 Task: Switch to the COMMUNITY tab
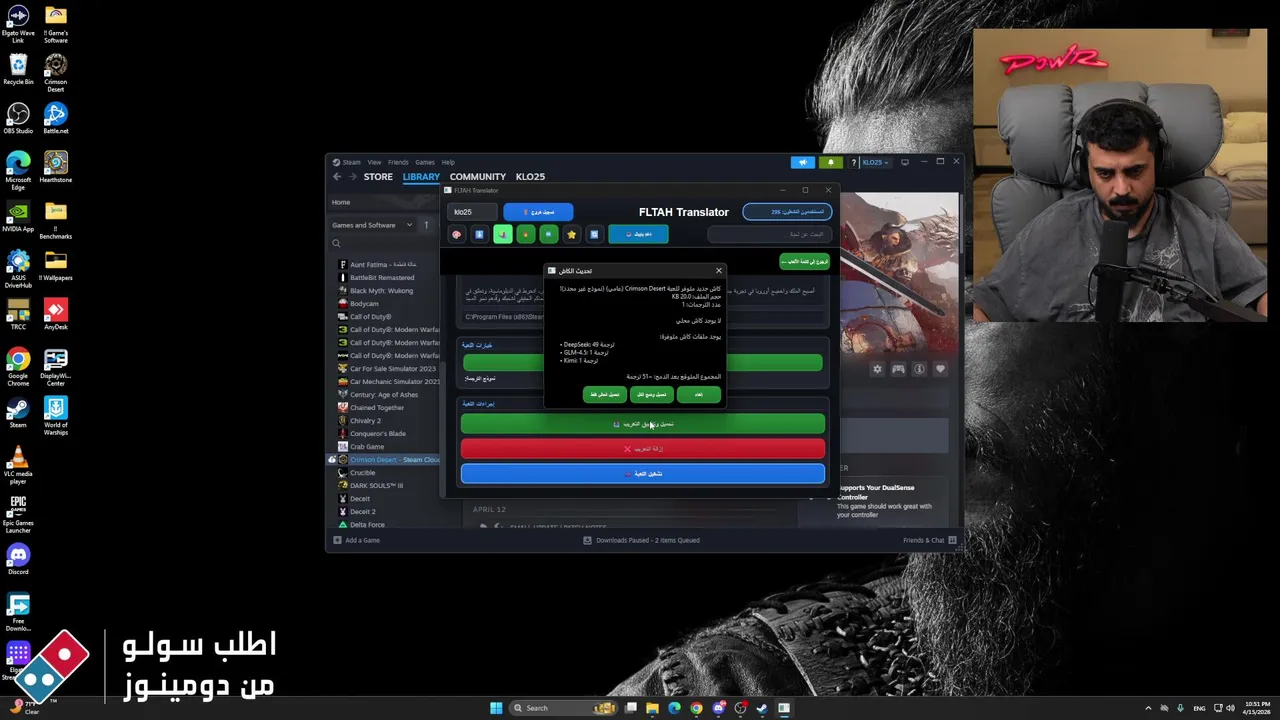click(478, 177)
